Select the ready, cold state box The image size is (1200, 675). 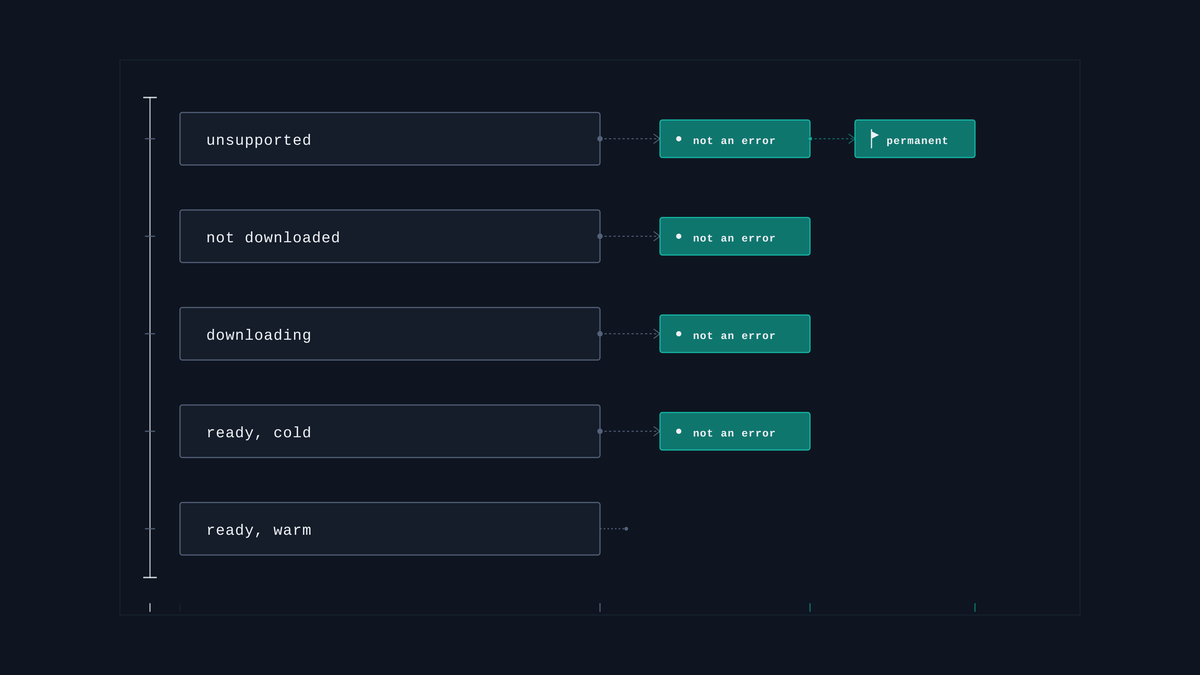click(390, 431)
